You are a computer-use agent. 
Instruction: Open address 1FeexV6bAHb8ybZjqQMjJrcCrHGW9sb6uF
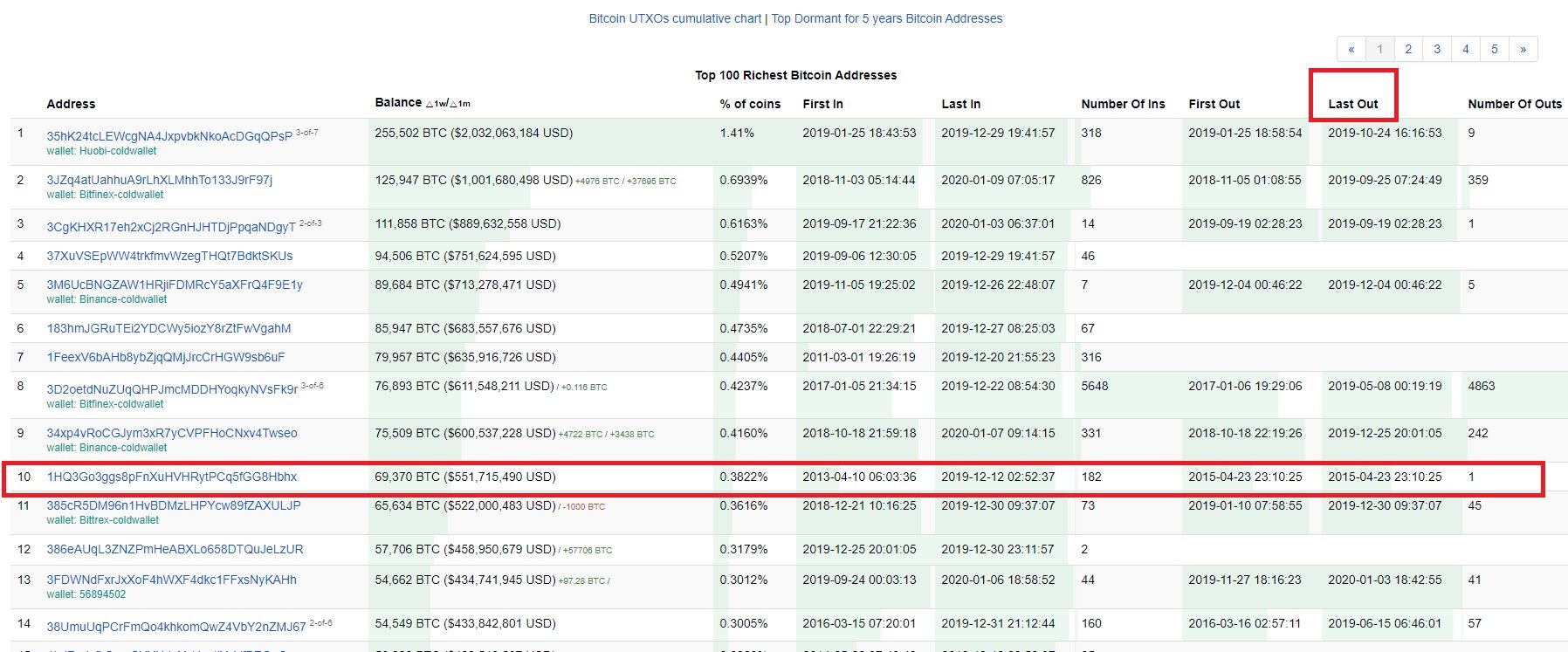pyautogui.click(x=166, y=357)
